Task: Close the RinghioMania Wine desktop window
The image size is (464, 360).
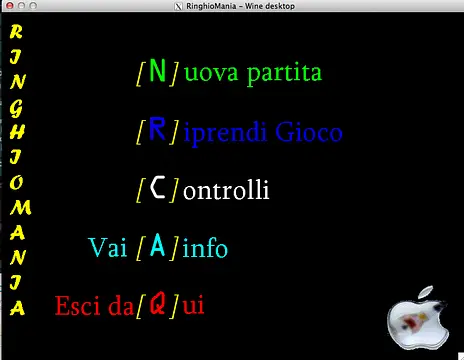Action: (10, 6)
